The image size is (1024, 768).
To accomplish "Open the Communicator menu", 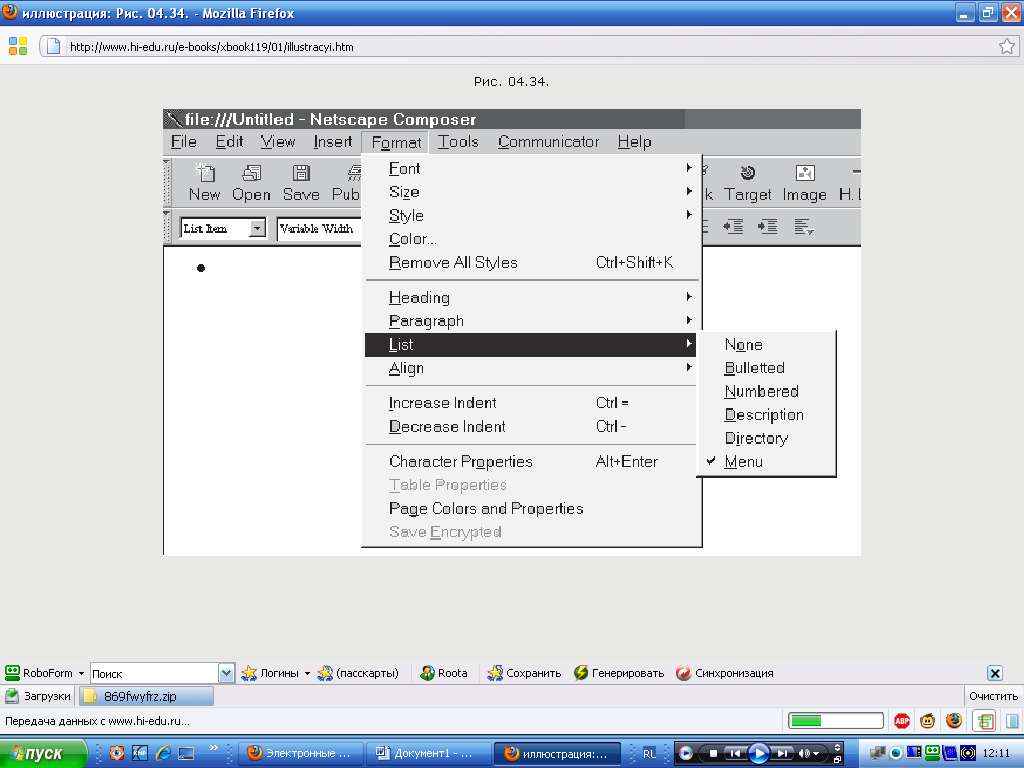I will pyautogui.click(x=548, y=142).
